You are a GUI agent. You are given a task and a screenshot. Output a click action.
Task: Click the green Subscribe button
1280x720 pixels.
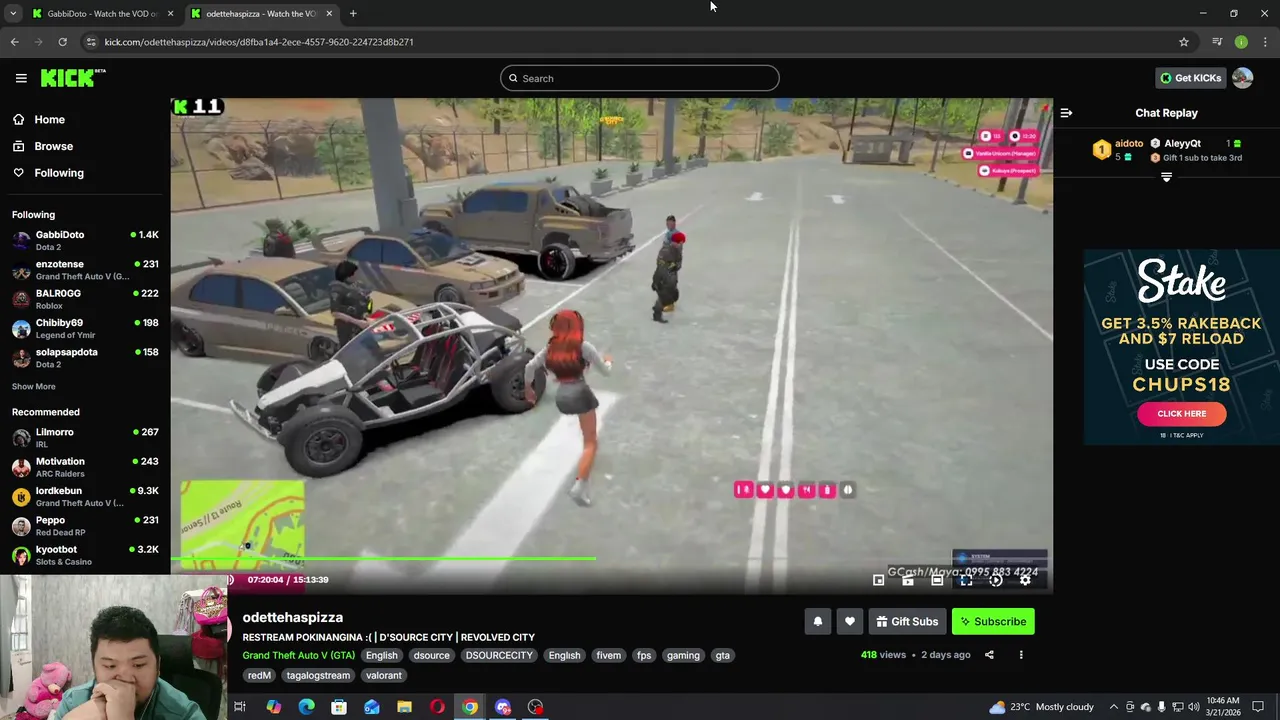click(993, 622)
